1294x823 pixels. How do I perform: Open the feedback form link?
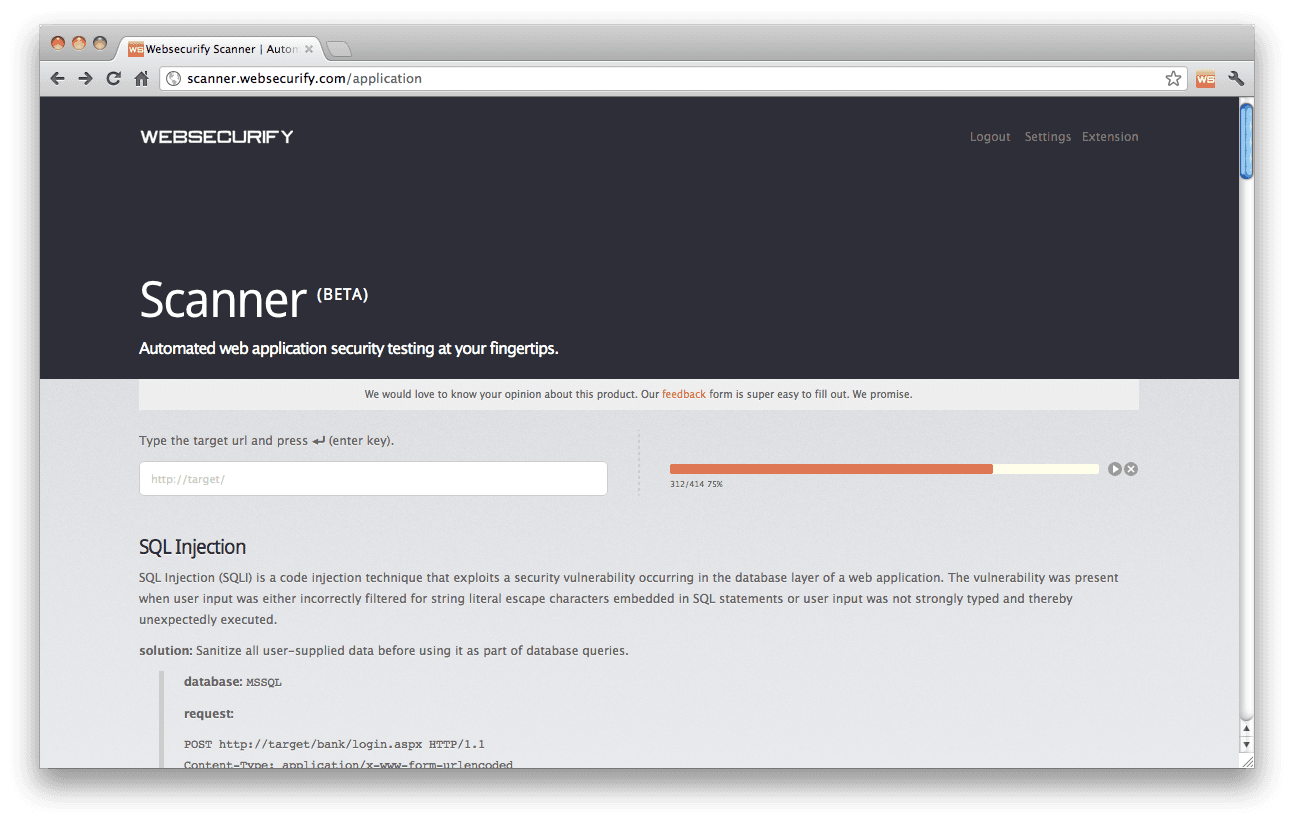[x=684, y=394]
